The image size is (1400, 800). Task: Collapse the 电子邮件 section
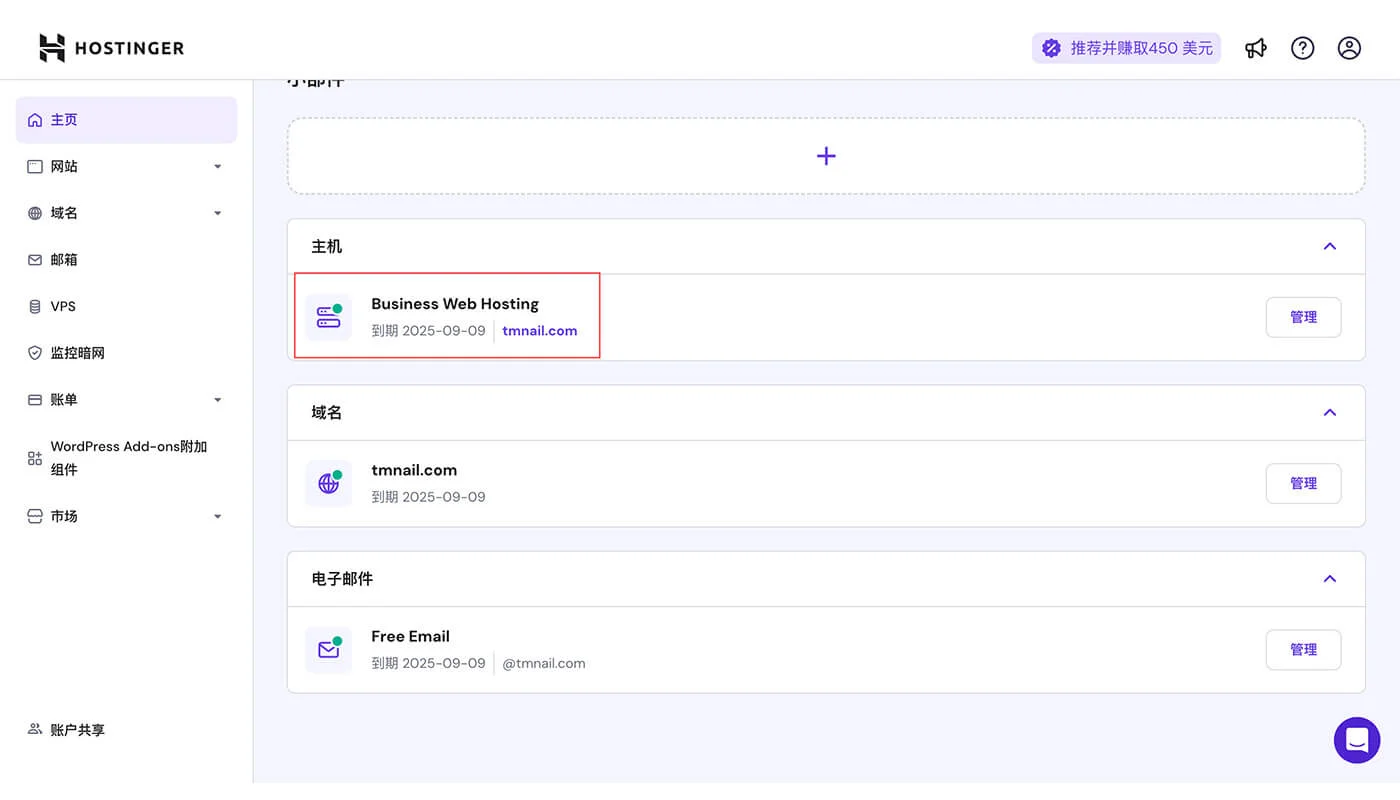pyautogui.click(x=1329, y=578)
